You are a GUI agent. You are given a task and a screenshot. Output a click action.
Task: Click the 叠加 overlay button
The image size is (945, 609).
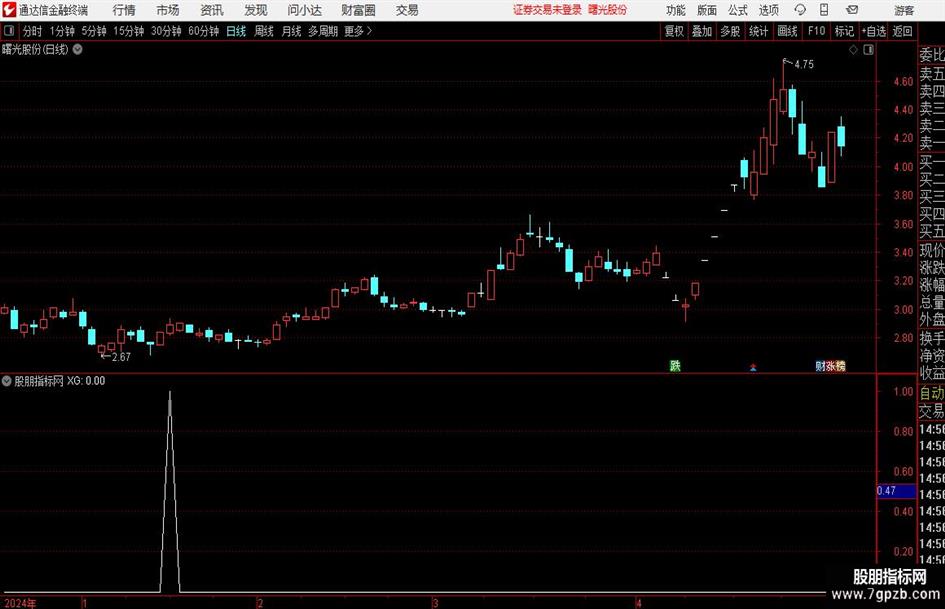tap(702, 31)
